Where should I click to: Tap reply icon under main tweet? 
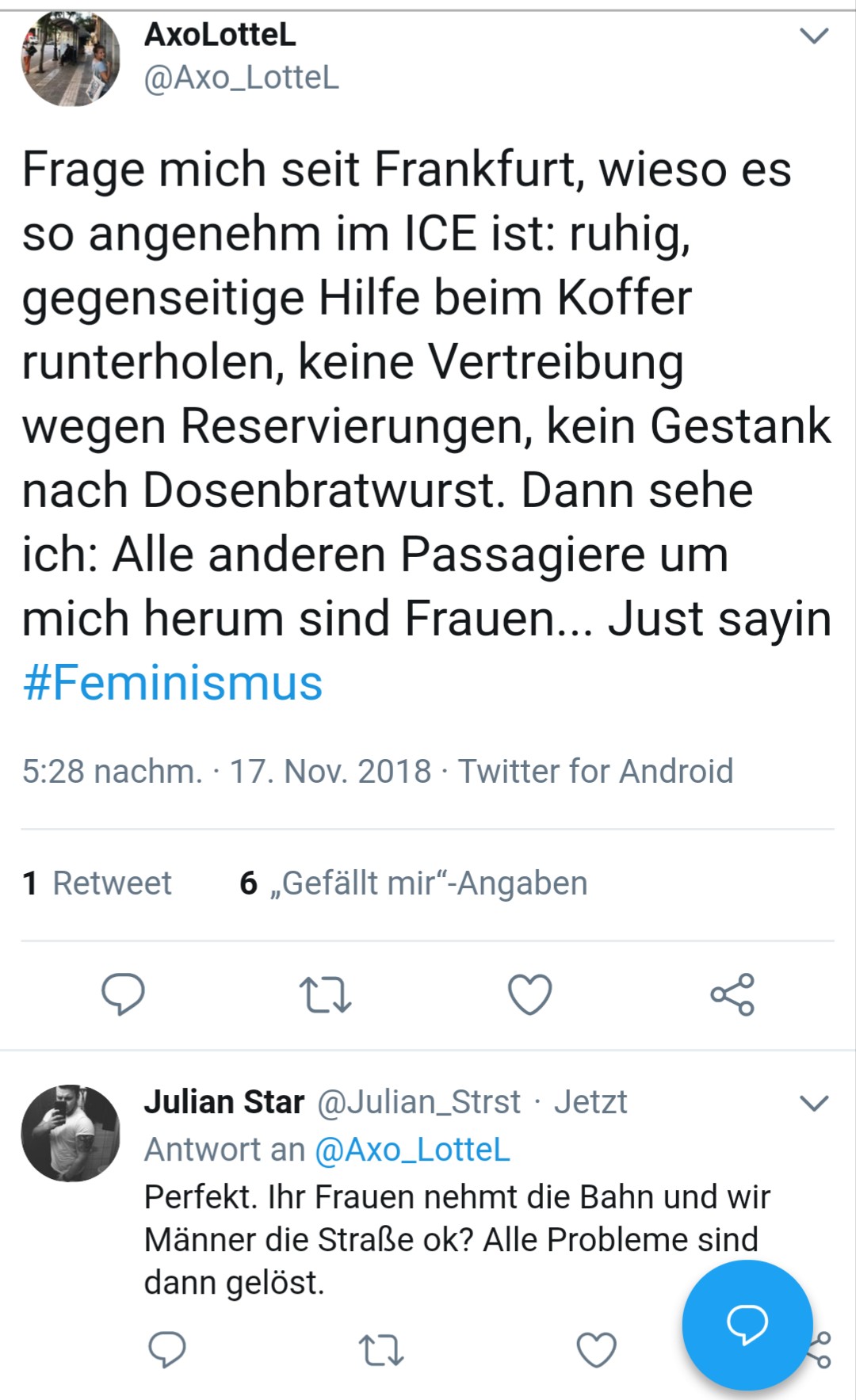tap(123, 994)
